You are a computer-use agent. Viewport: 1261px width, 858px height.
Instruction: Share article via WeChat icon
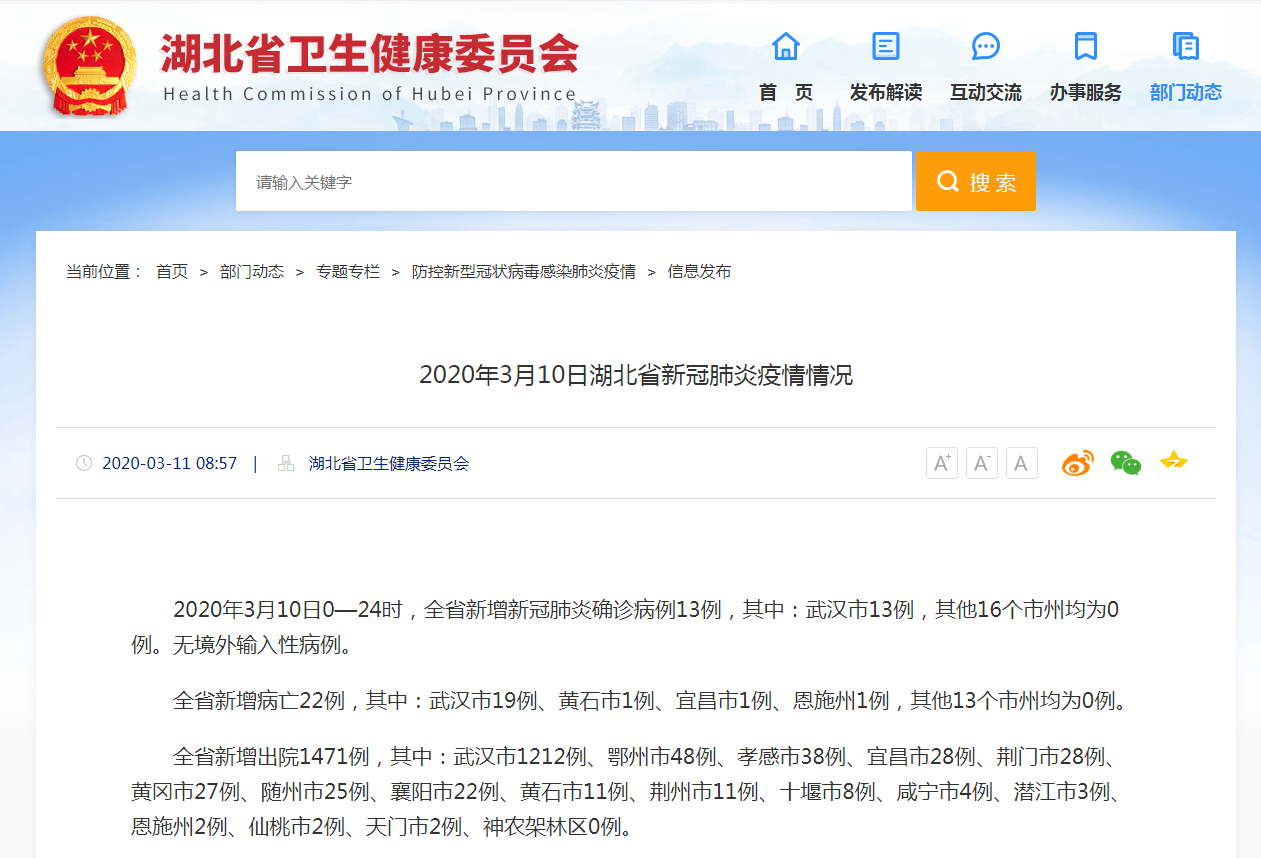1125,463
